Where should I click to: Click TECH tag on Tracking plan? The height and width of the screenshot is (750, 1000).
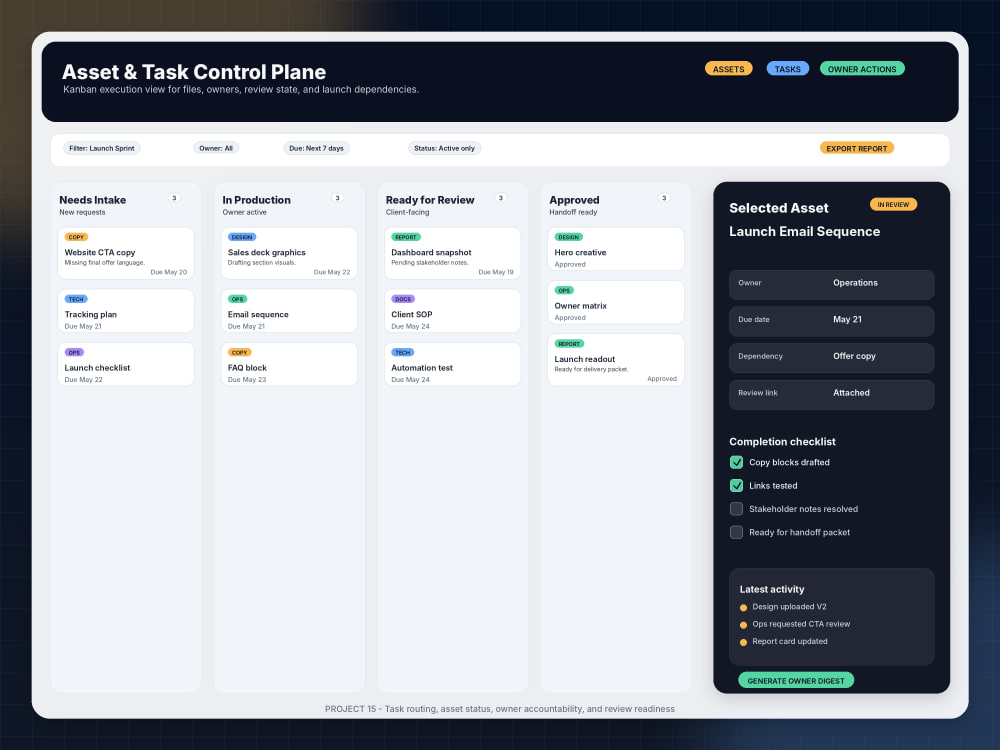click(76, 299)
